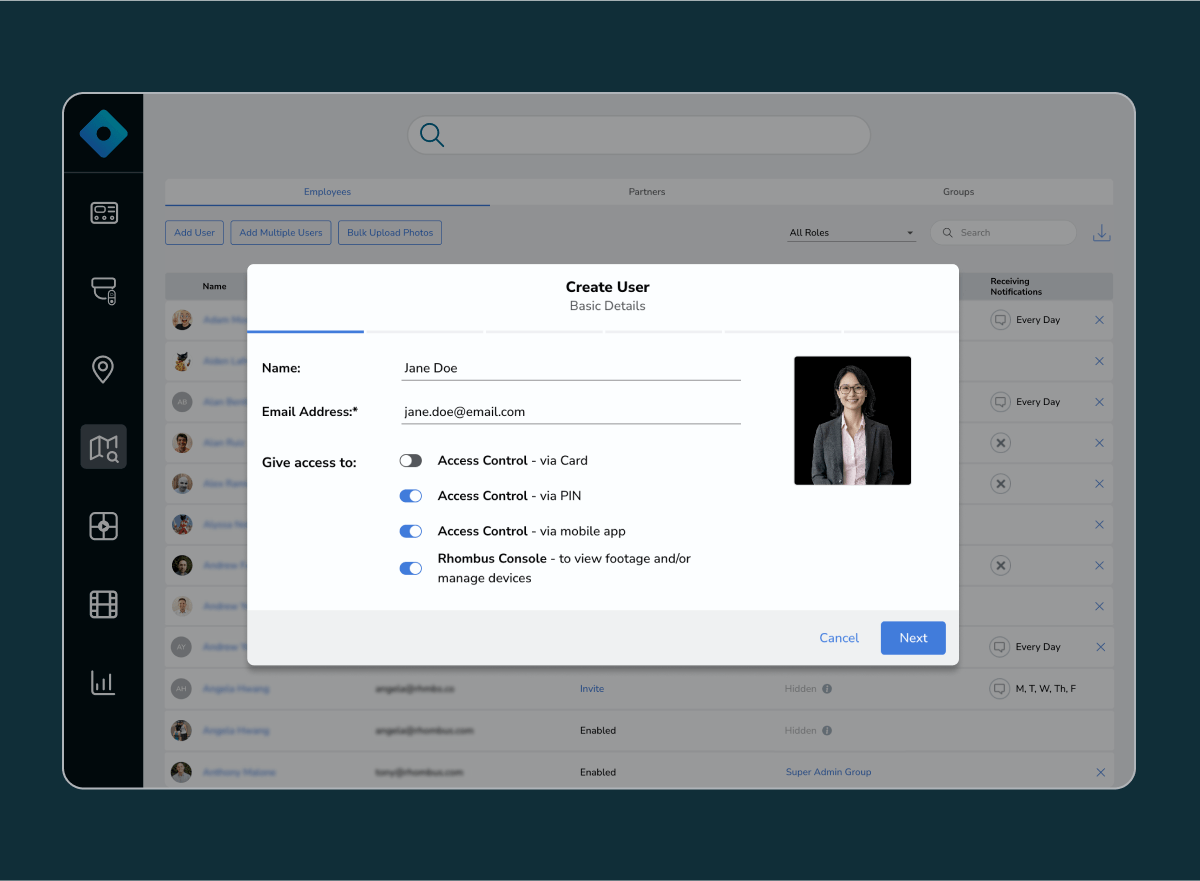
Task: Open the Rhombus logo home icon
Action: 103,132
